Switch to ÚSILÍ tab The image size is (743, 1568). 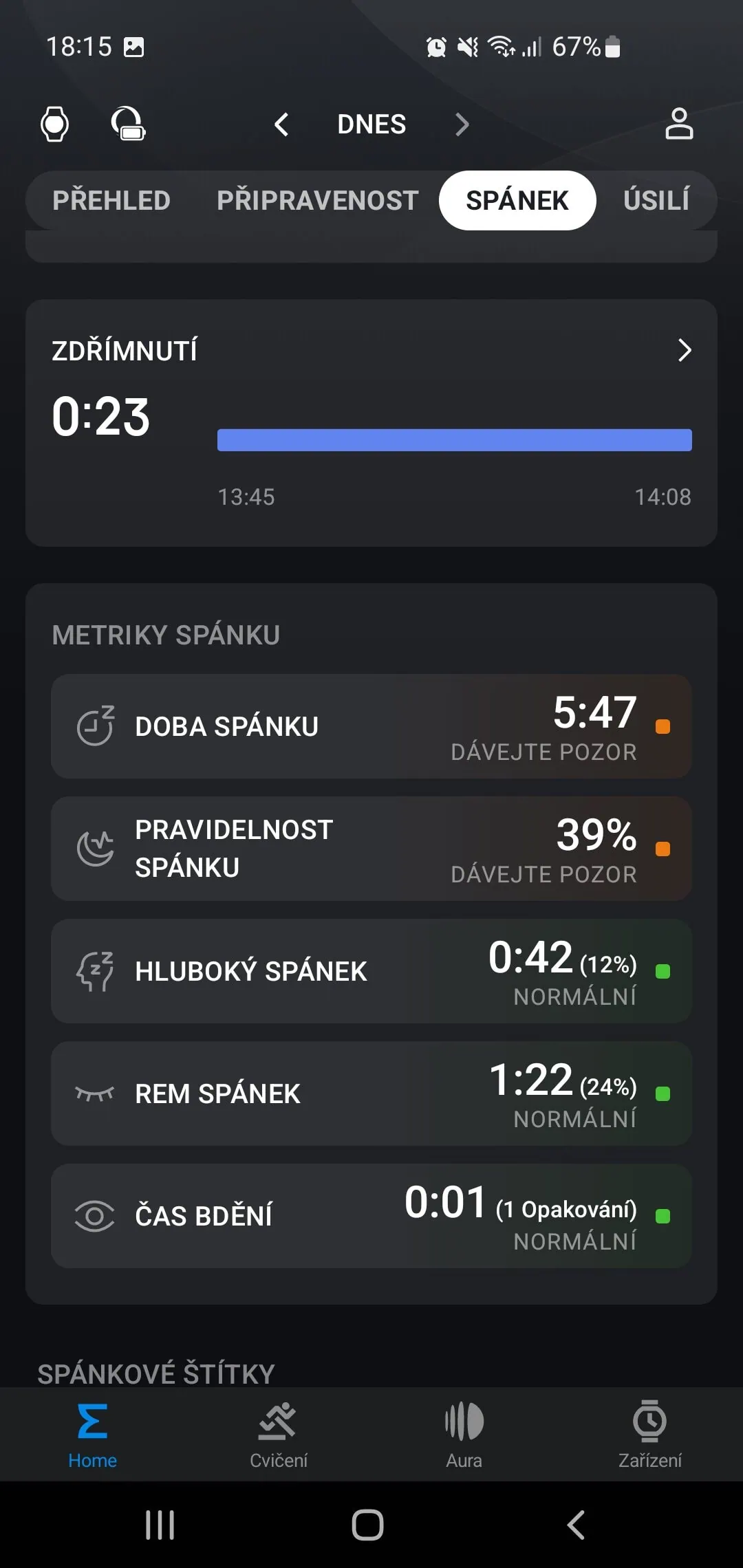tap(656, 200)
